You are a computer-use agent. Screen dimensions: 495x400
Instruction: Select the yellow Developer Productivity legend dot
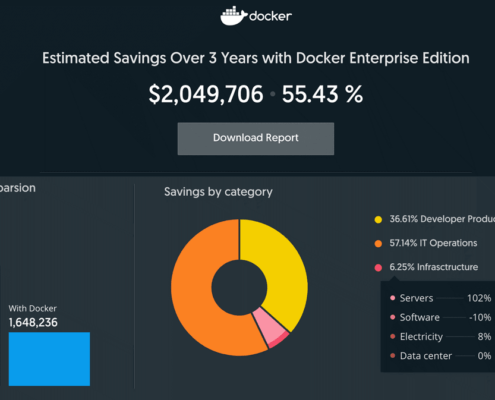click(378, 219)
